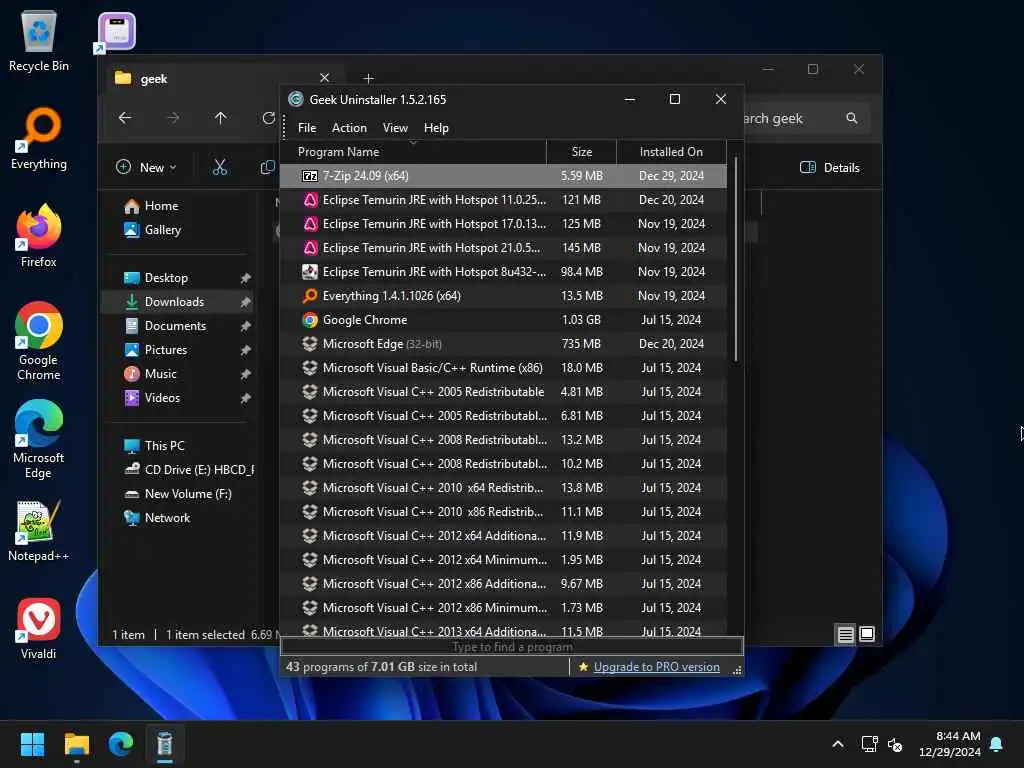The height and width of the screenshot is (768, 1024).
Task: Select the Everything desktop shortcut
Action: point(39,138)
